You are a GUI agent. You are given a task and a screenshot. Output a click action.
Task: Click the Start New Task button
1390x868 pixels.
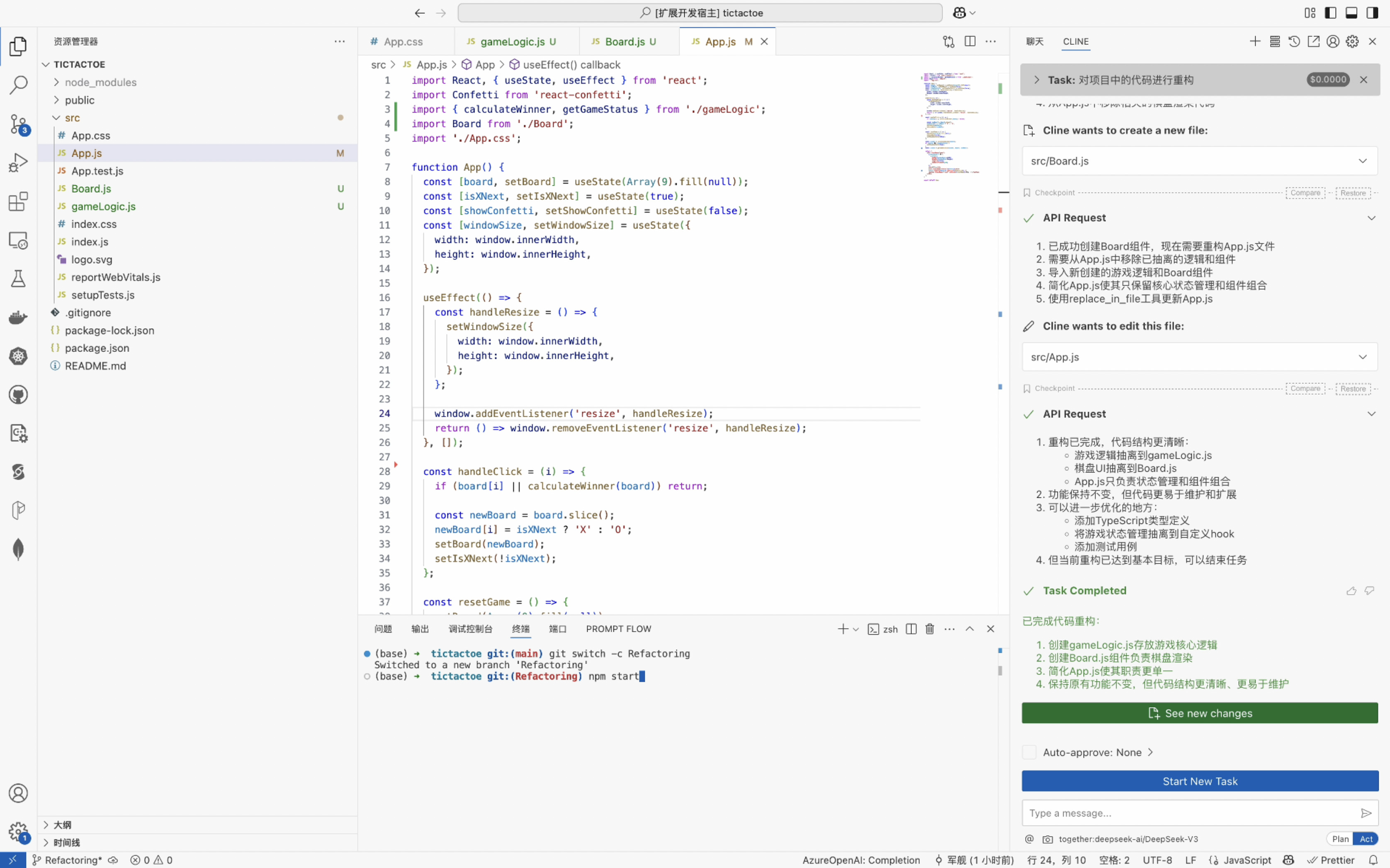(1199, 781)
